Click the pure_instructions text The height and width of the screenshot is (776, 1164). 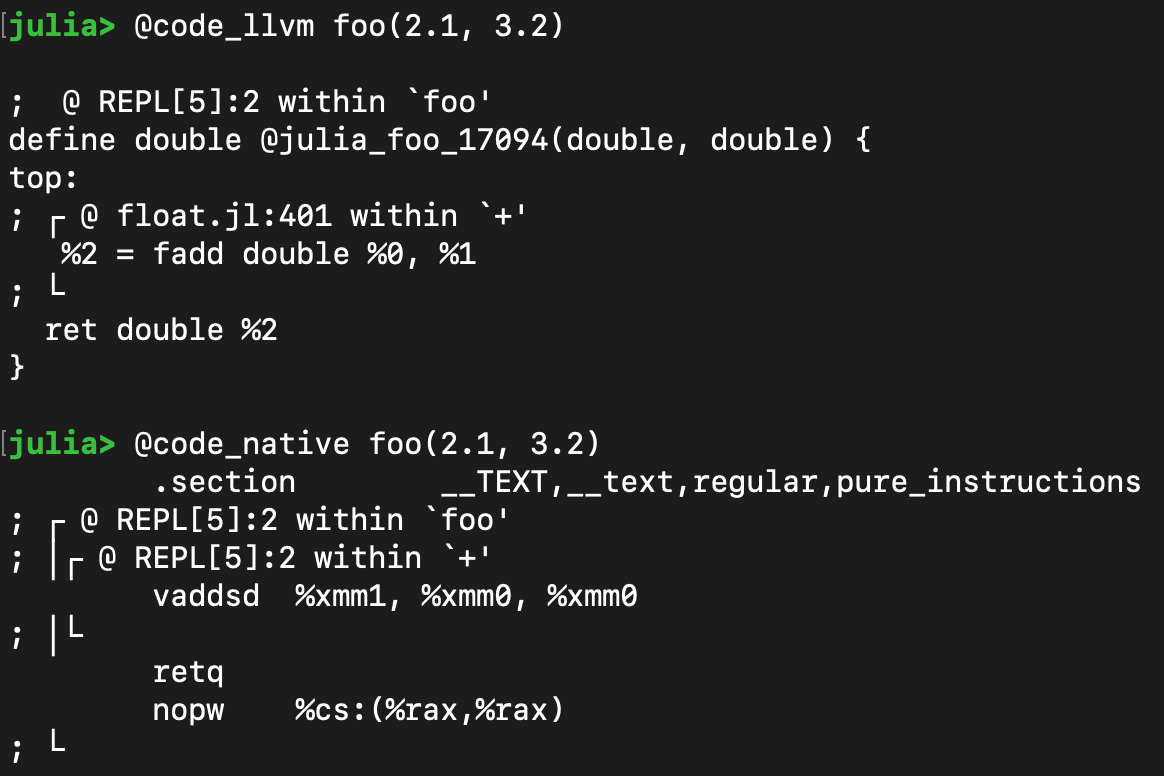click(988, 481)
